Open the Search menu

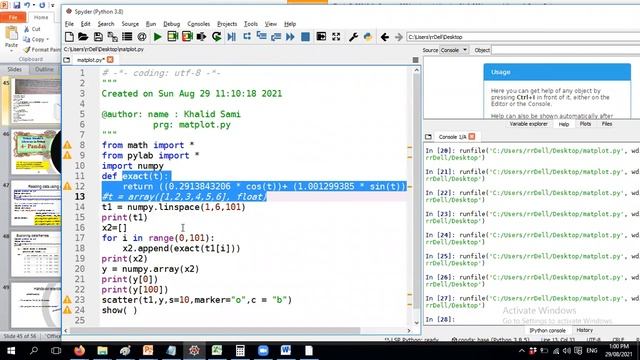point(106,24)
